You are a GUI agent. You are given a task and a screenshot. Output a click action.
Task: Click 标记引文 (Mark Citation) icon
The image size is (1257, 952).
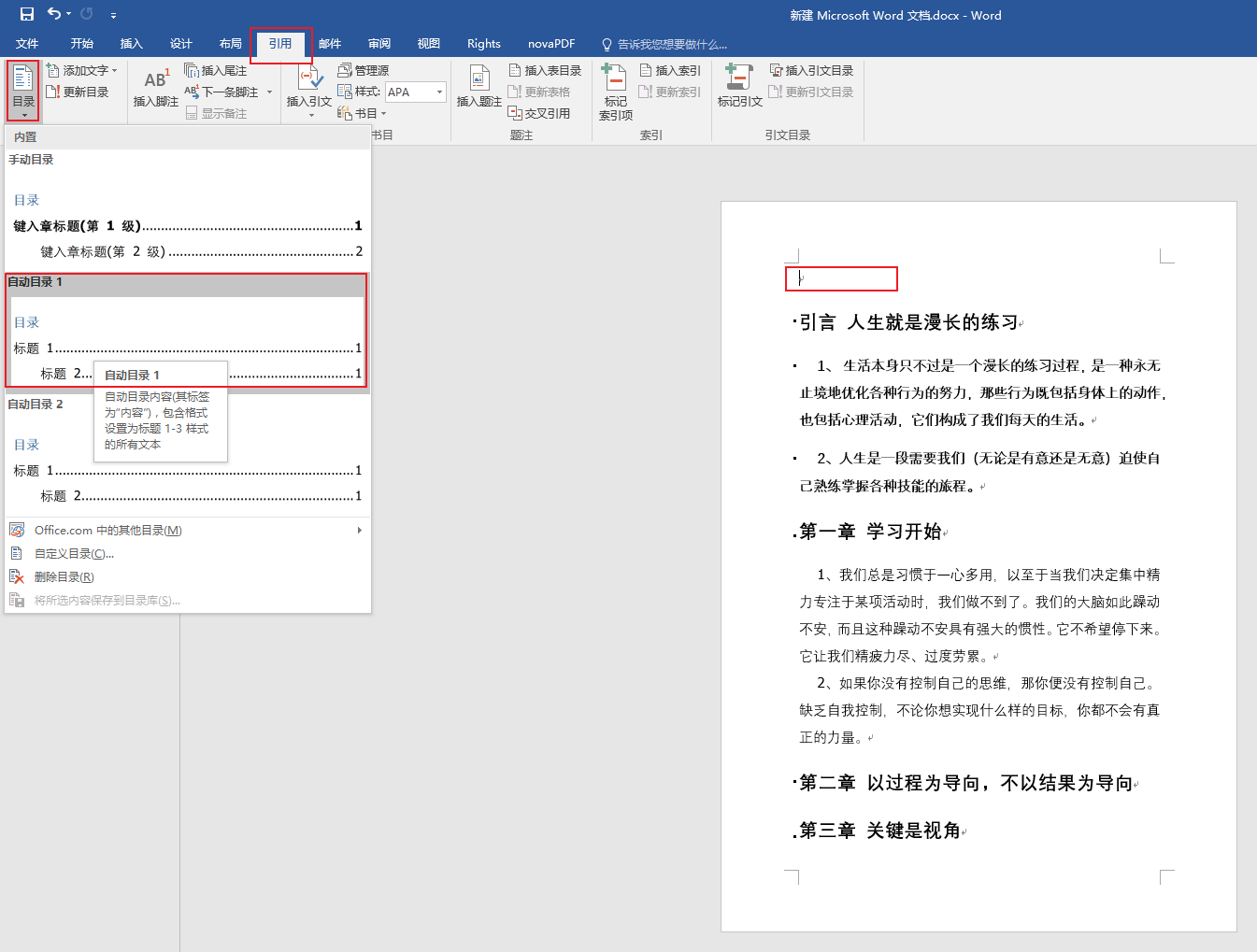740,87
